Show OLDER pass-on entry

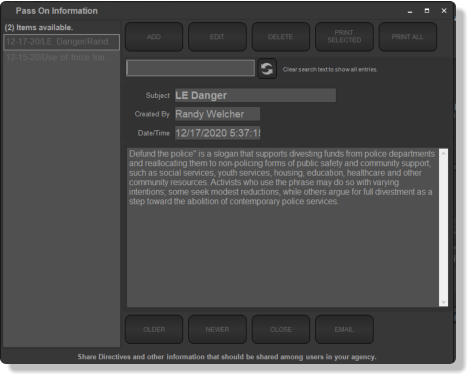[x=154, y=329]
